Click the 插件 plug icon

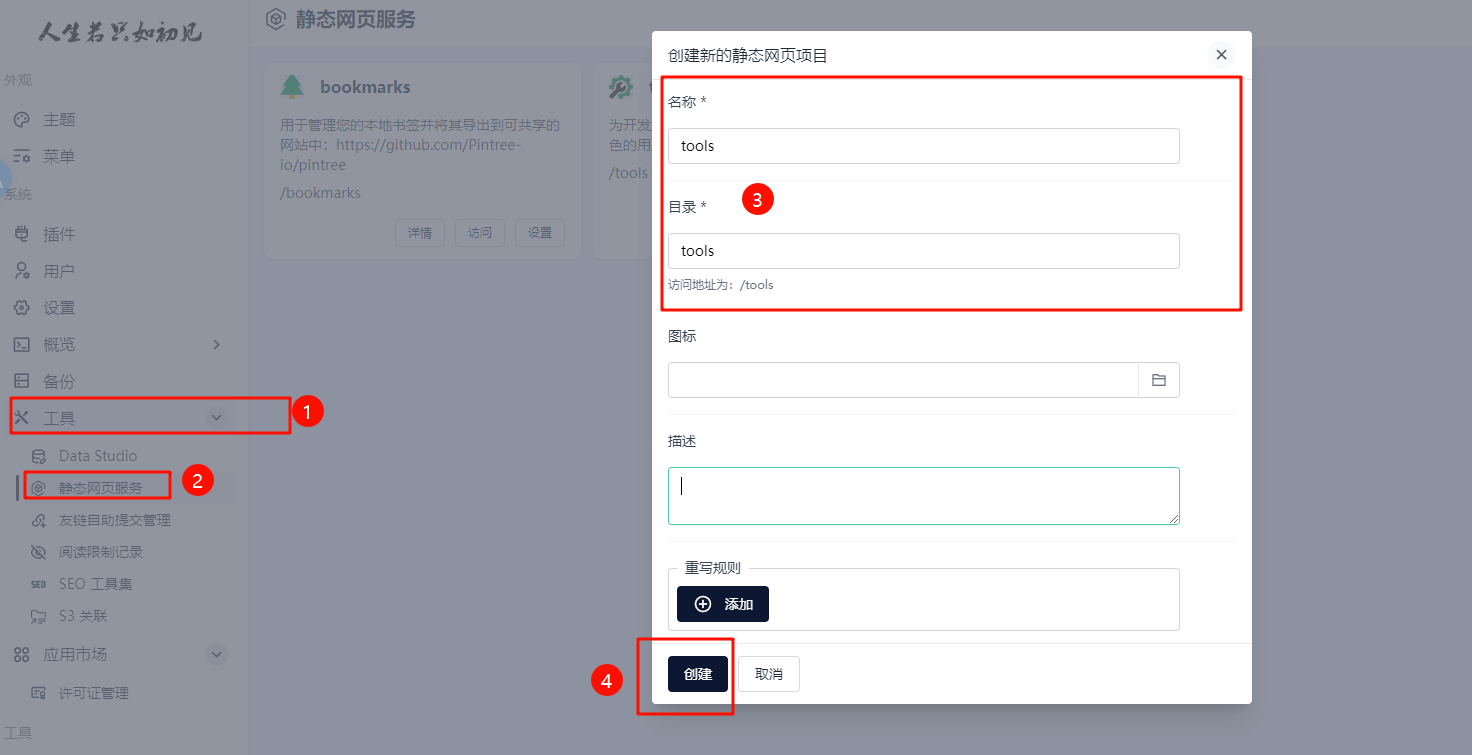tap(21, 234)
